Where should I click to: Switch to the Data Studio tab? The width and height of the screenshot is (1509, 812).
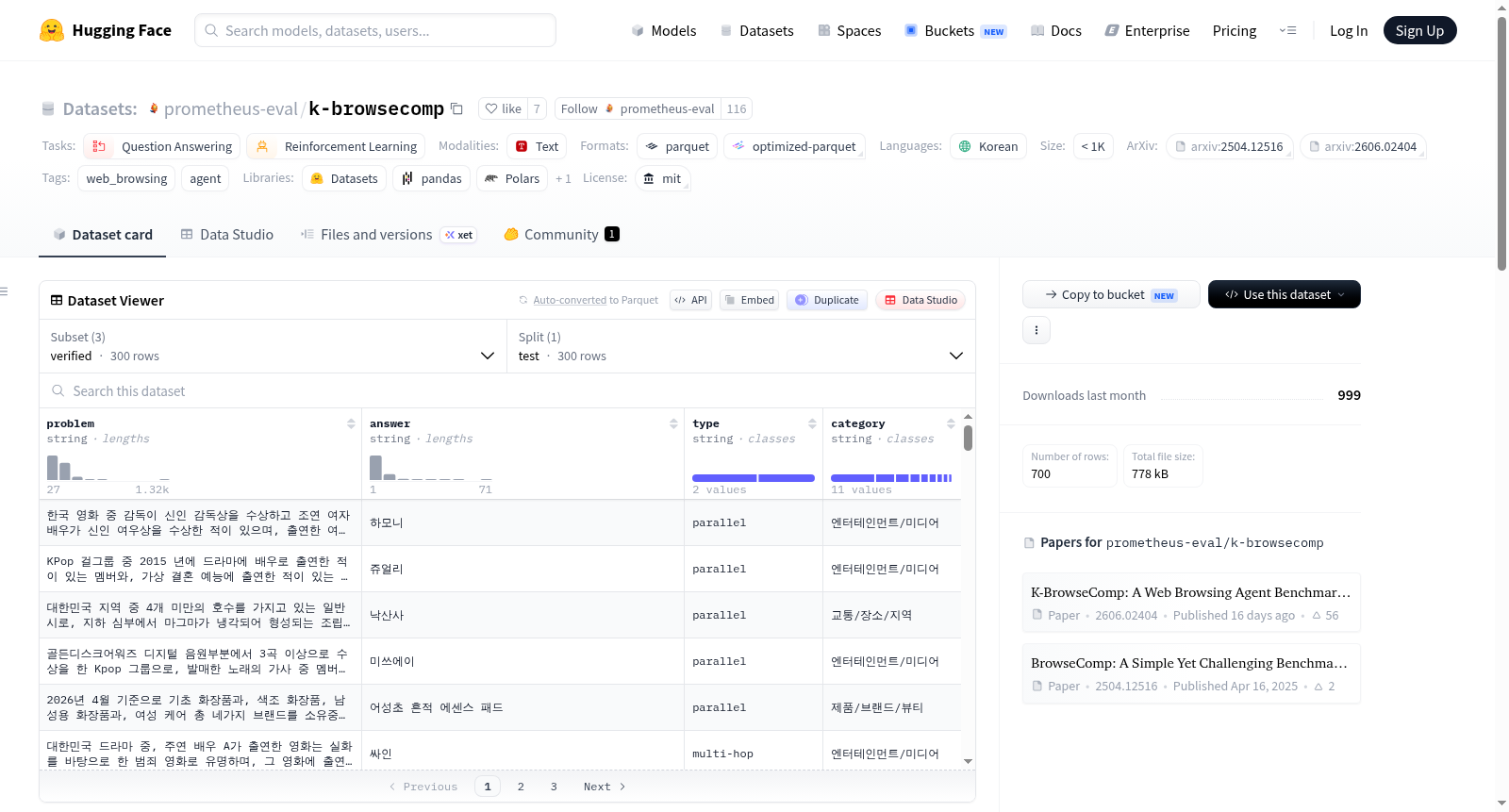coord(226,235)
